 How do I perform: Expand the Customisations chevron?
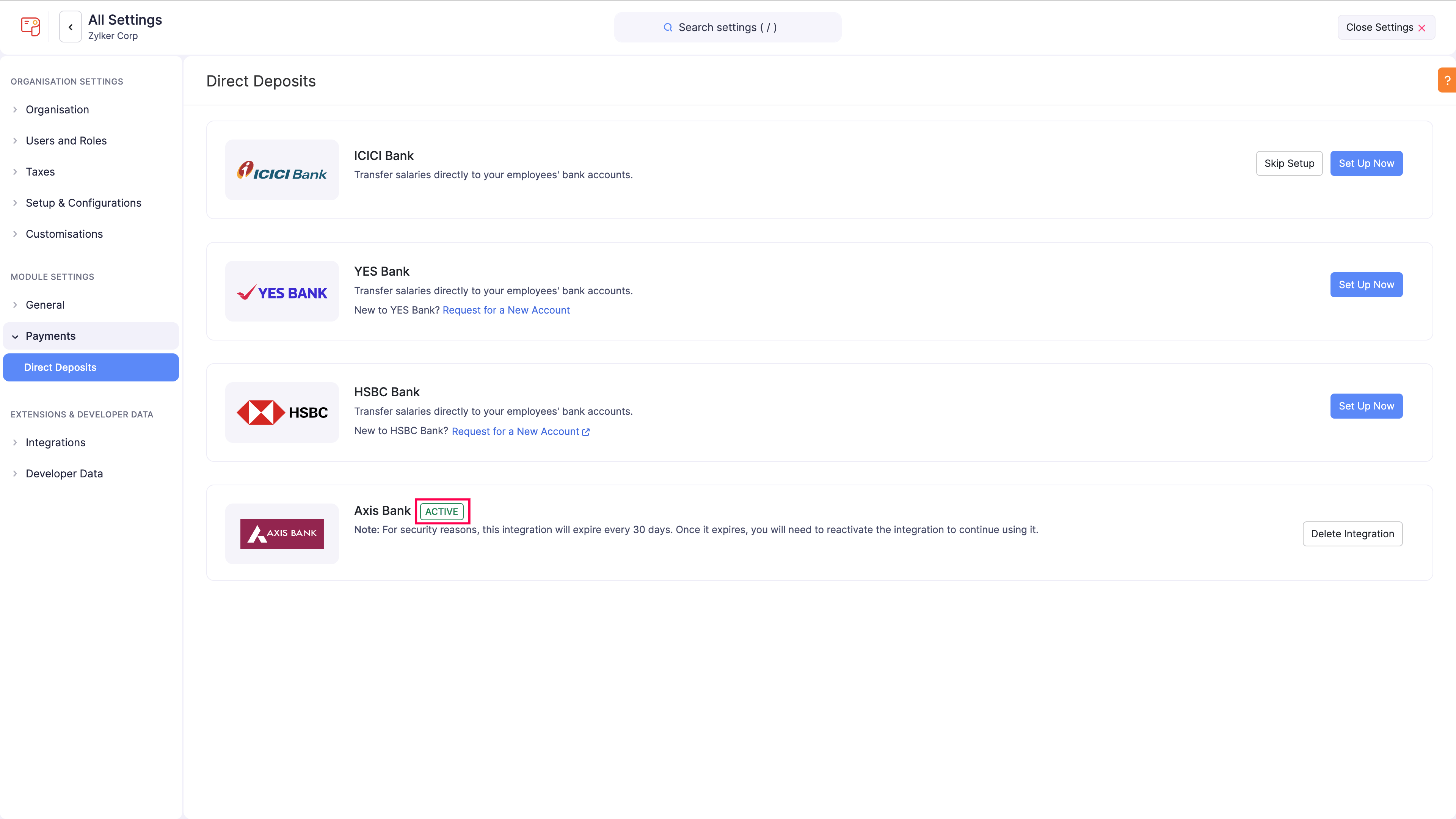pos(15,234)
